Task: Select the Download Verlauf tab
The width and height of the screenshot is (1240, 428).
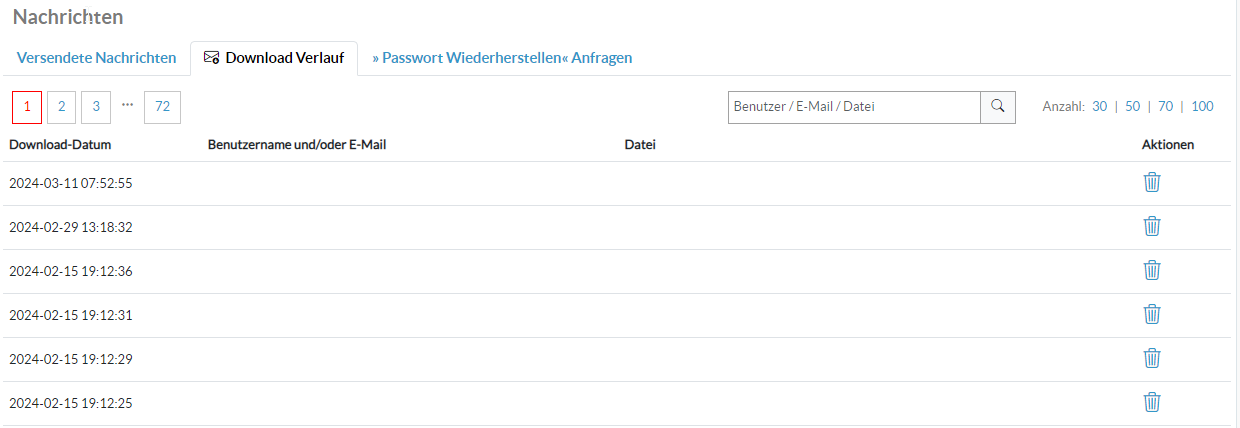Action: pos(274,58)
